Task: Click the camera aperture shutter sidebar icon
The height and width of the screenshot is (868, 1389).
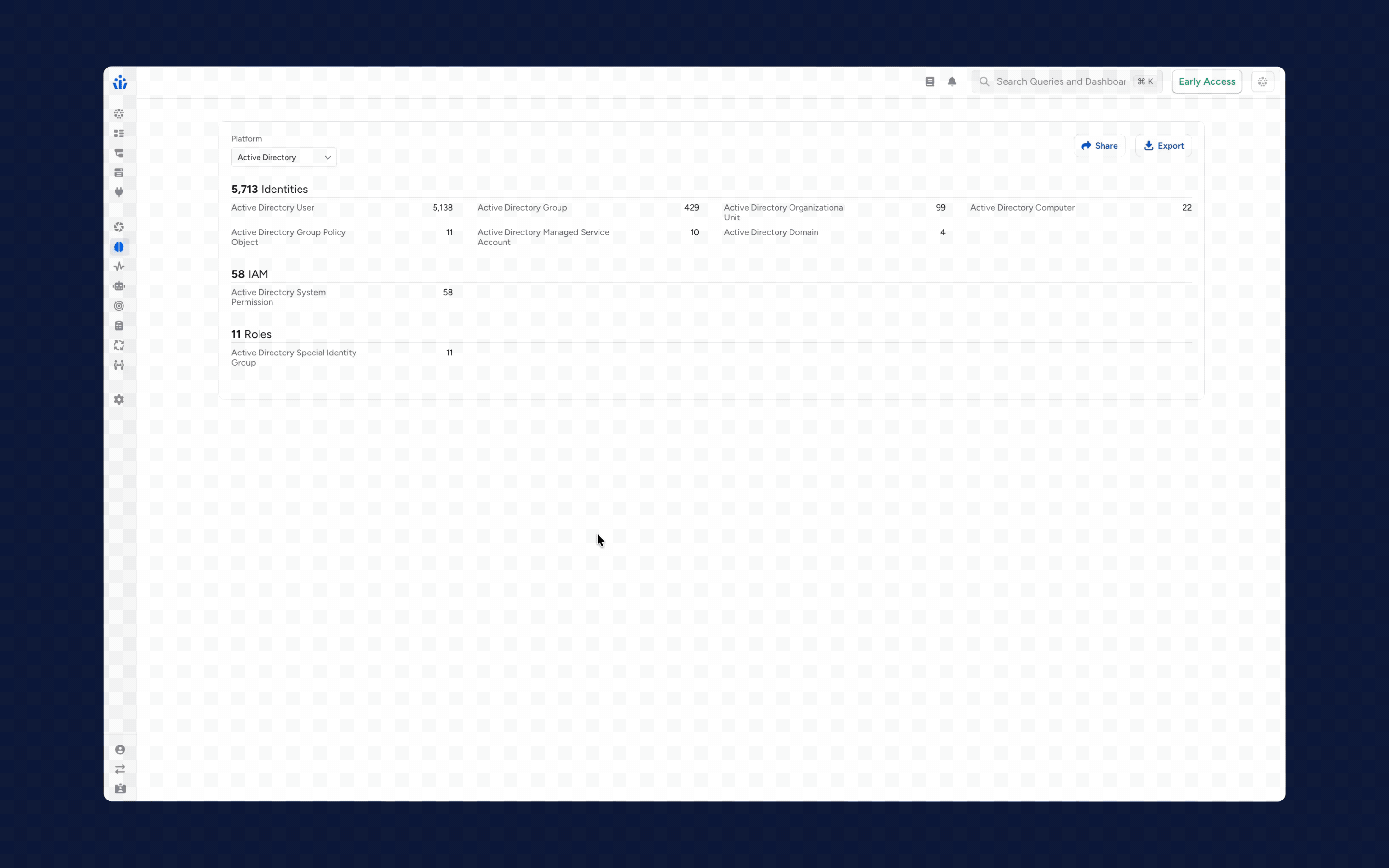Action: [119, 227]
